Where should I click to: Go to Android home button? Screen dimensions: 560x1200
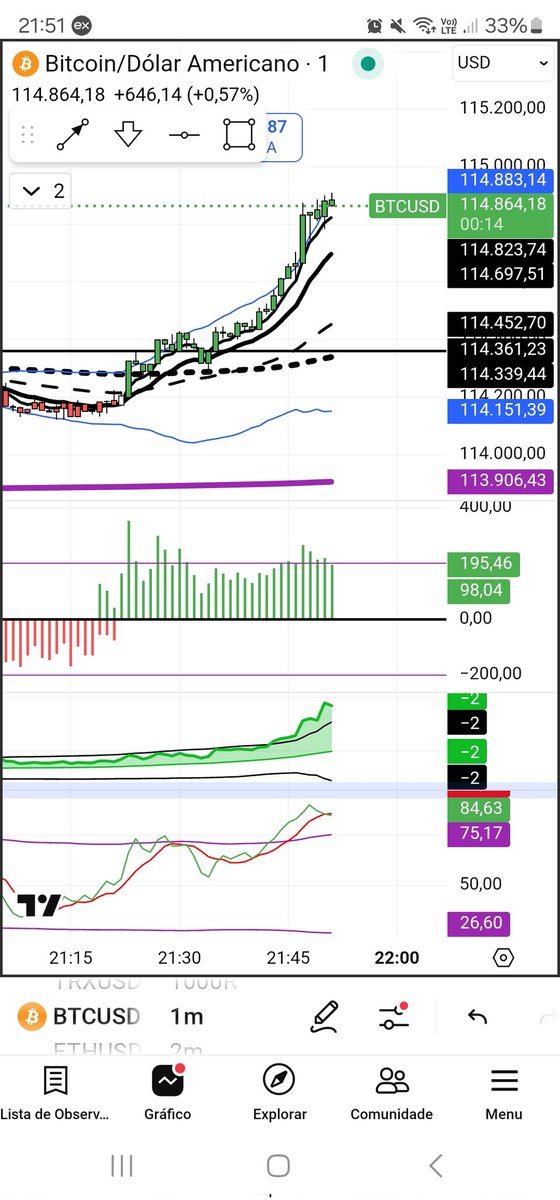point(279,1165)
